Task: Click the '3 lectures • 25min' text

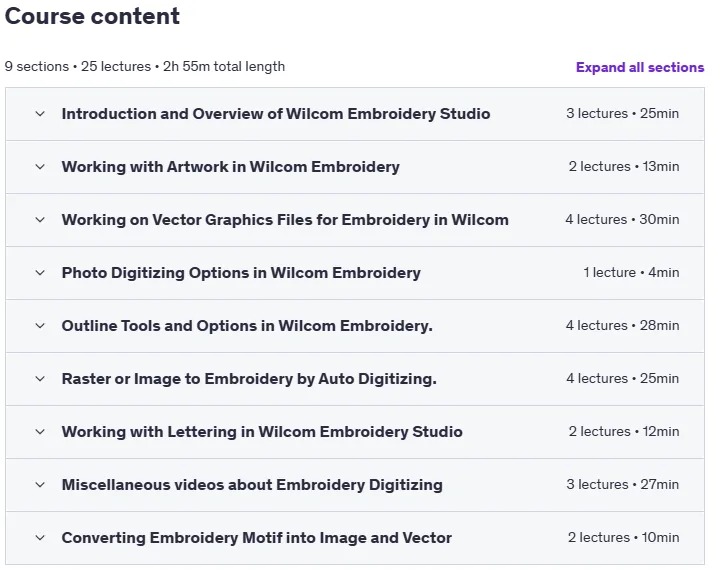Action: [623, 113]
